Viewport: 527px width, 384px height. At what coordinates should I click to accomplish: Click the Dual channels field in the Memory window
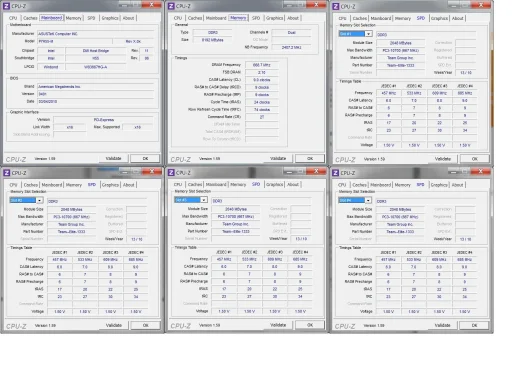click(291, 33)
